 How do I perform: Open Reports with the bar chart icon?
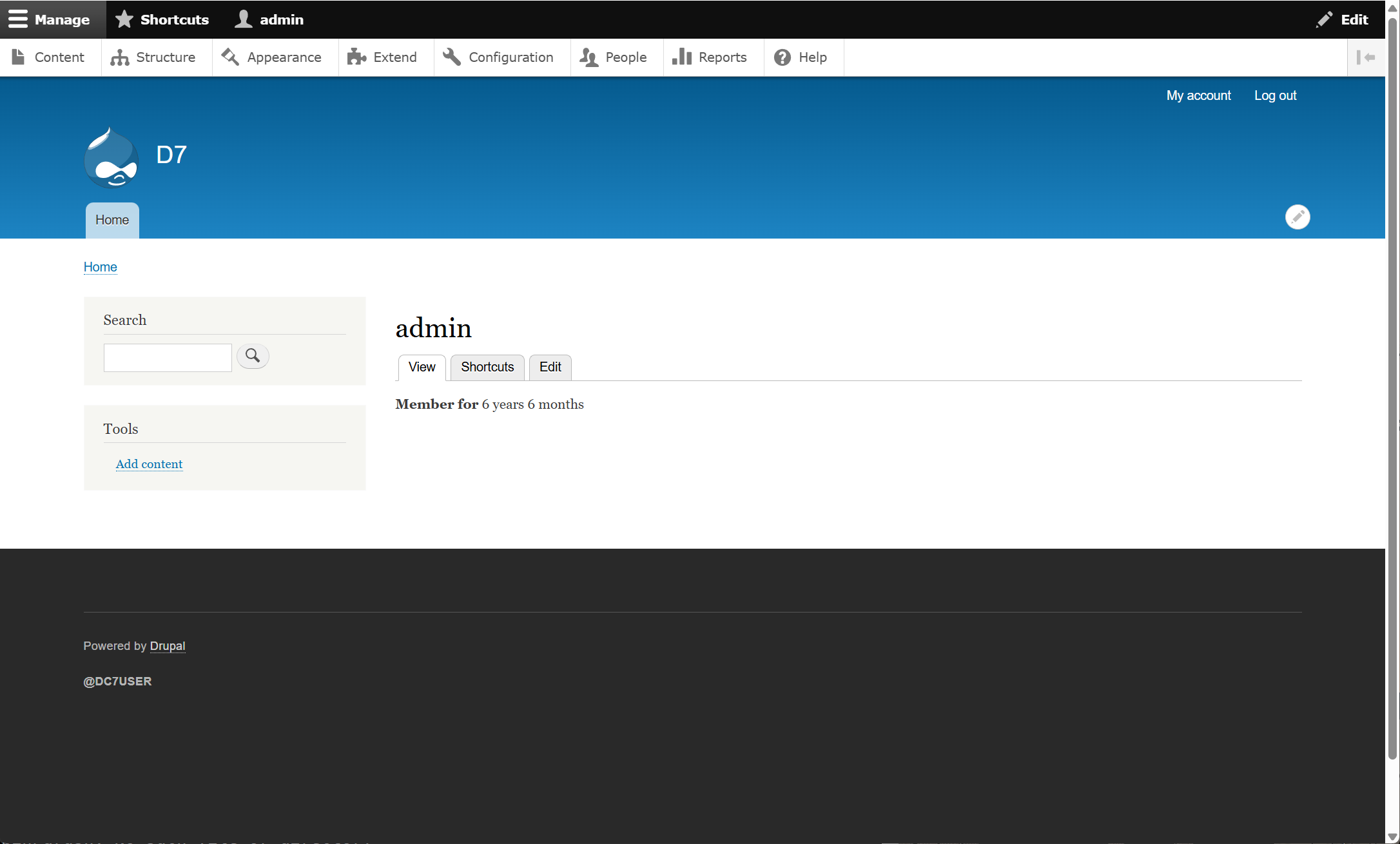[710, 57]
